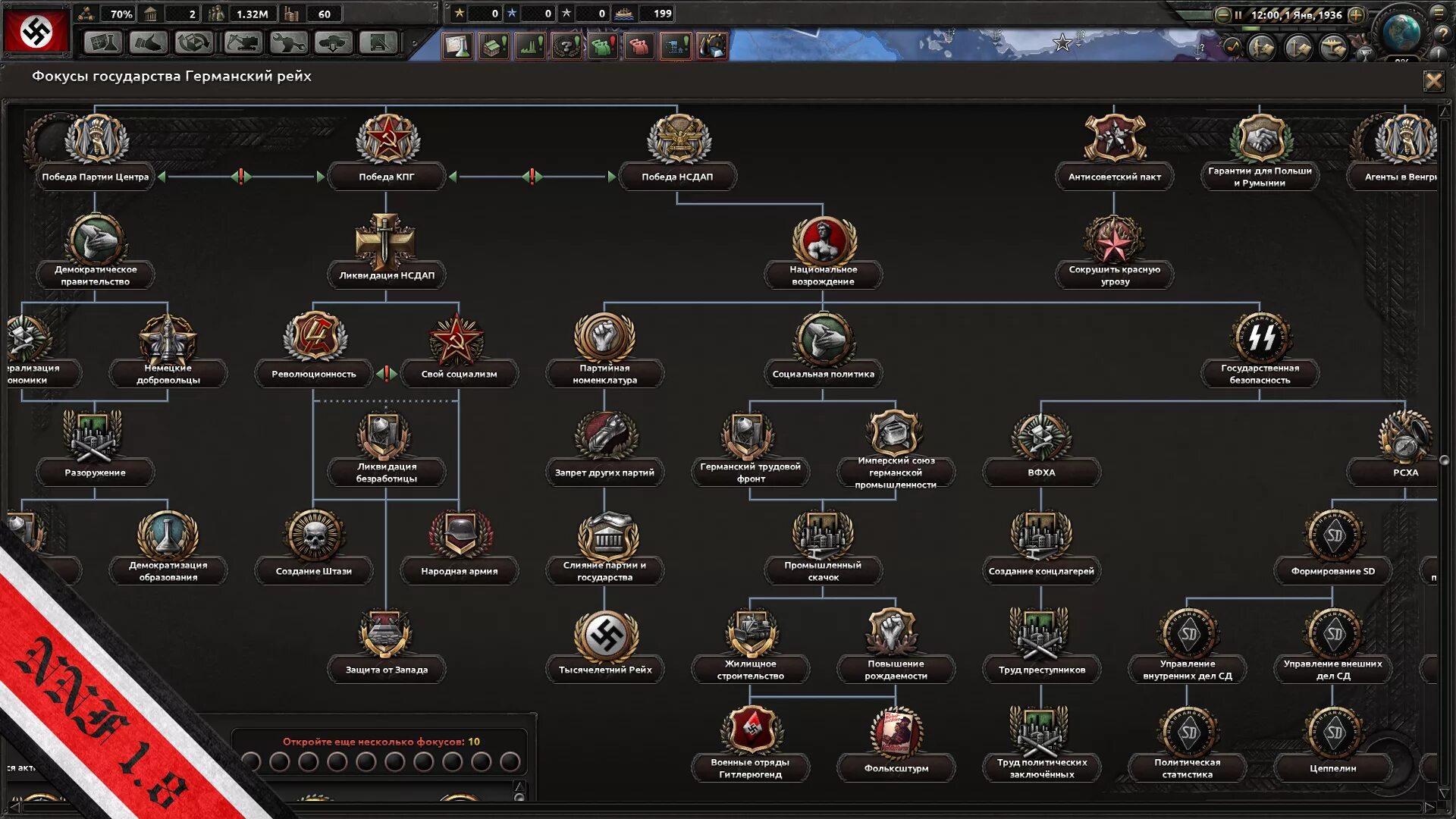Open the Research tab with flask icon
This screenshot has height=819, width=1456.
[x=102, y=42]
